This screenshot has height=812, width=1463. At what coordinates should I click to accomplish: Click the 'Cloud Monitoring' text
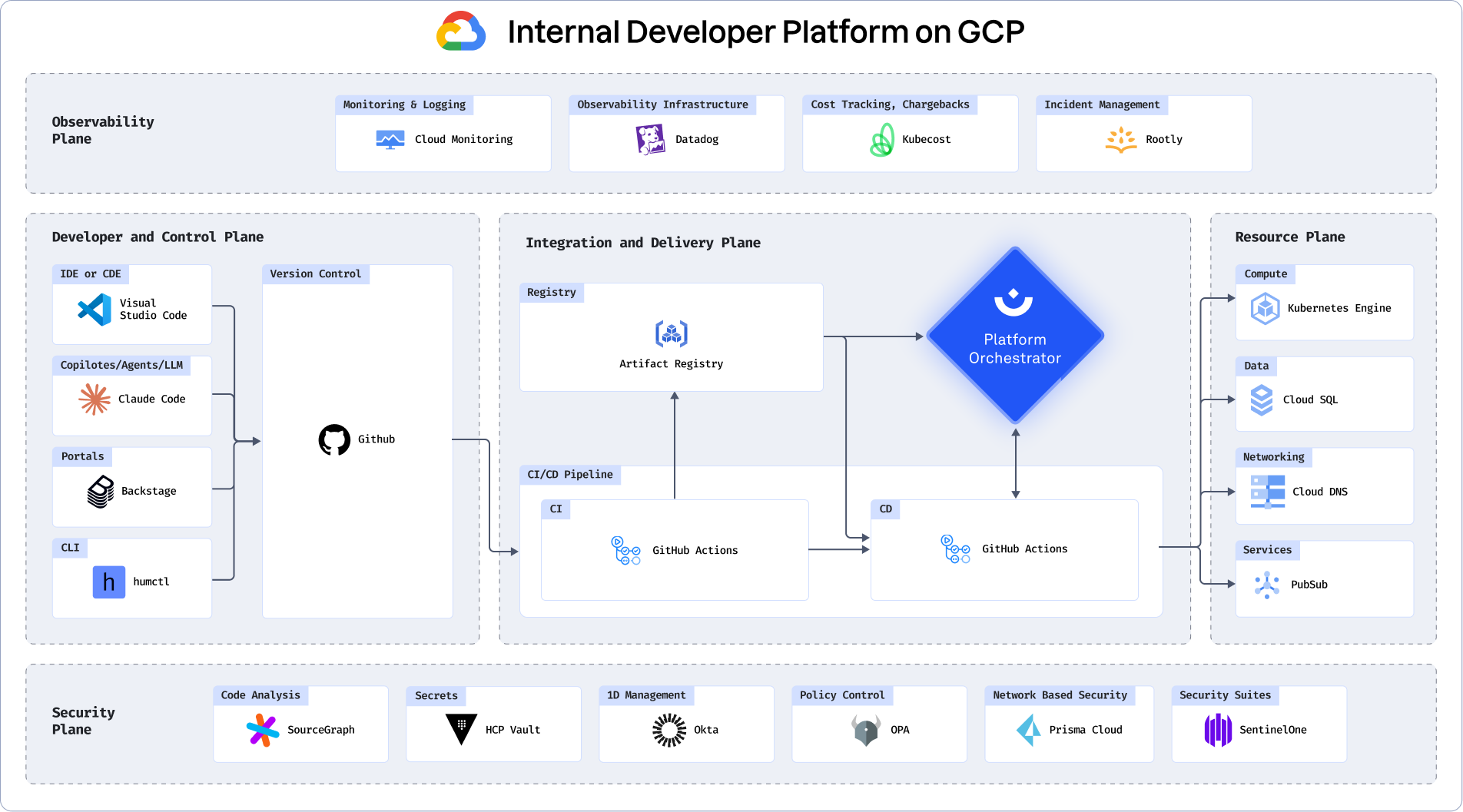(463, 140)
